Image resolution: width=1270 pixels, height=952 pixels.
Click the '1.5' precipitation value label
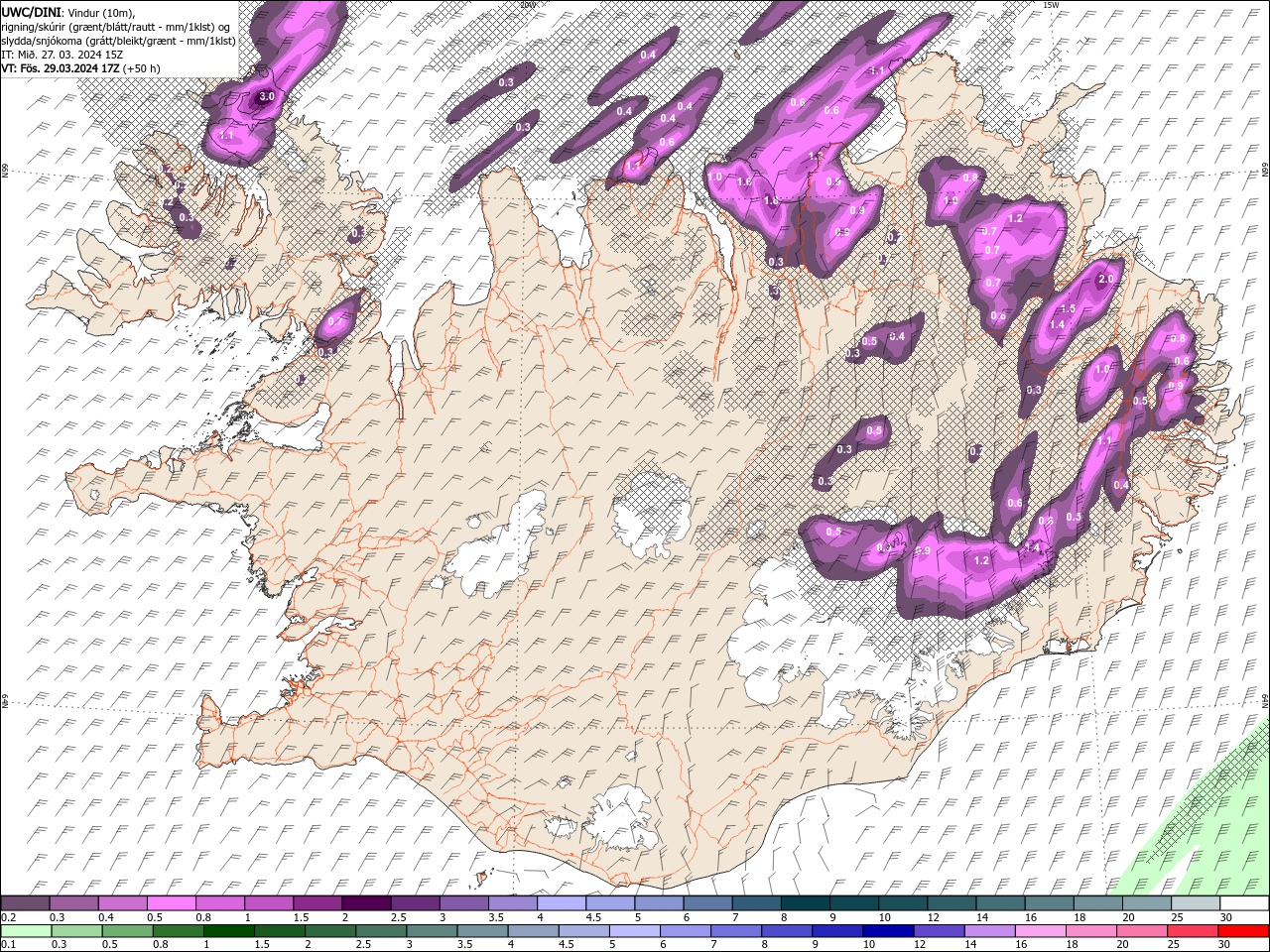coord(1069,309)
